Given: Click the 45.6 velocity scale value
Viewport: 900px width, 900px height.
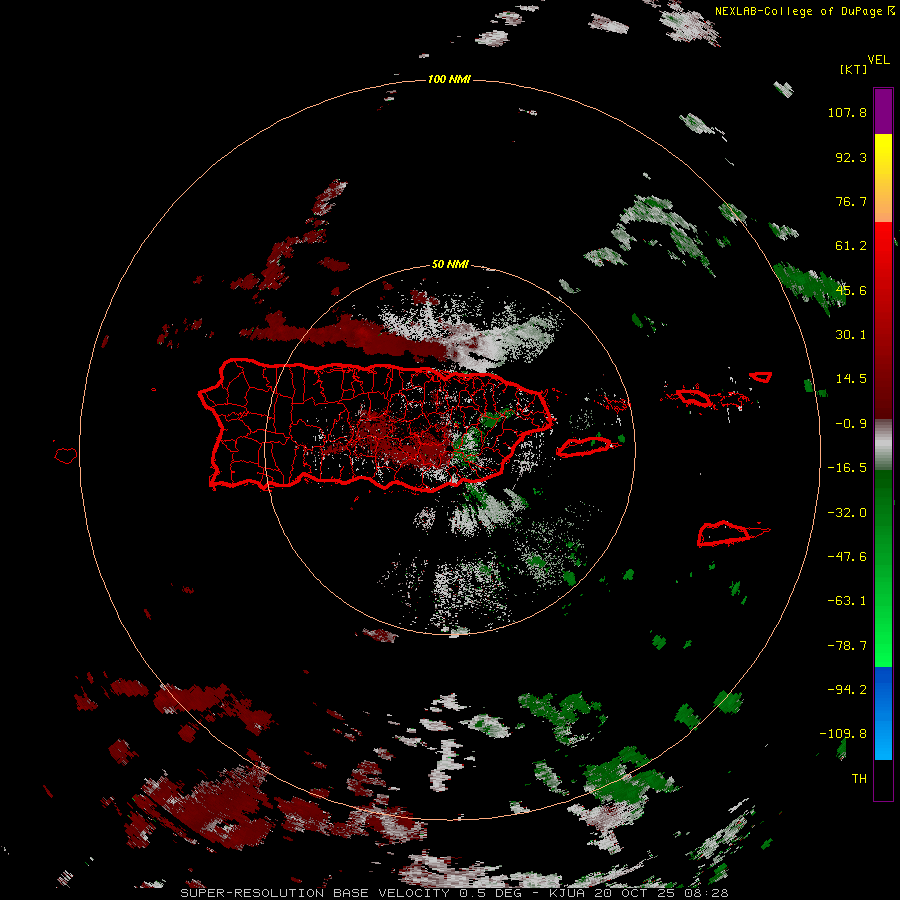Looking at the screenshot, I should pyautogui.click(x=851, y=290).
